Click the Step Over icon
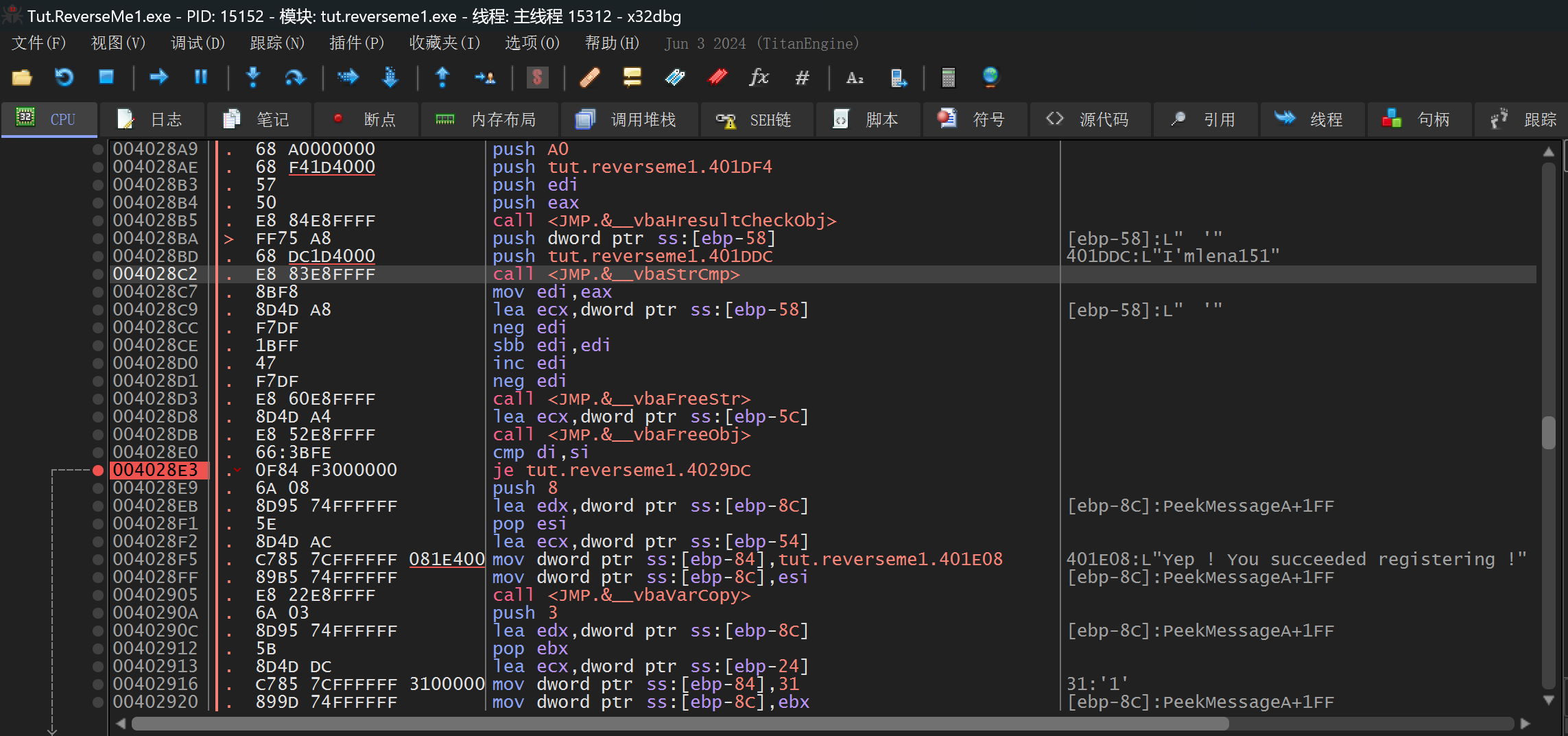1568x736 pixels. click(x=295, y=78)
